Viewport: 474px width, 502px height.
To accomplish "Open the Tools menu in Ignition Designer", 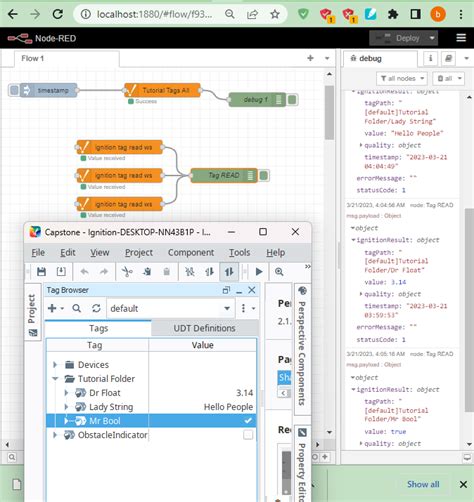I will pos(239,253).
